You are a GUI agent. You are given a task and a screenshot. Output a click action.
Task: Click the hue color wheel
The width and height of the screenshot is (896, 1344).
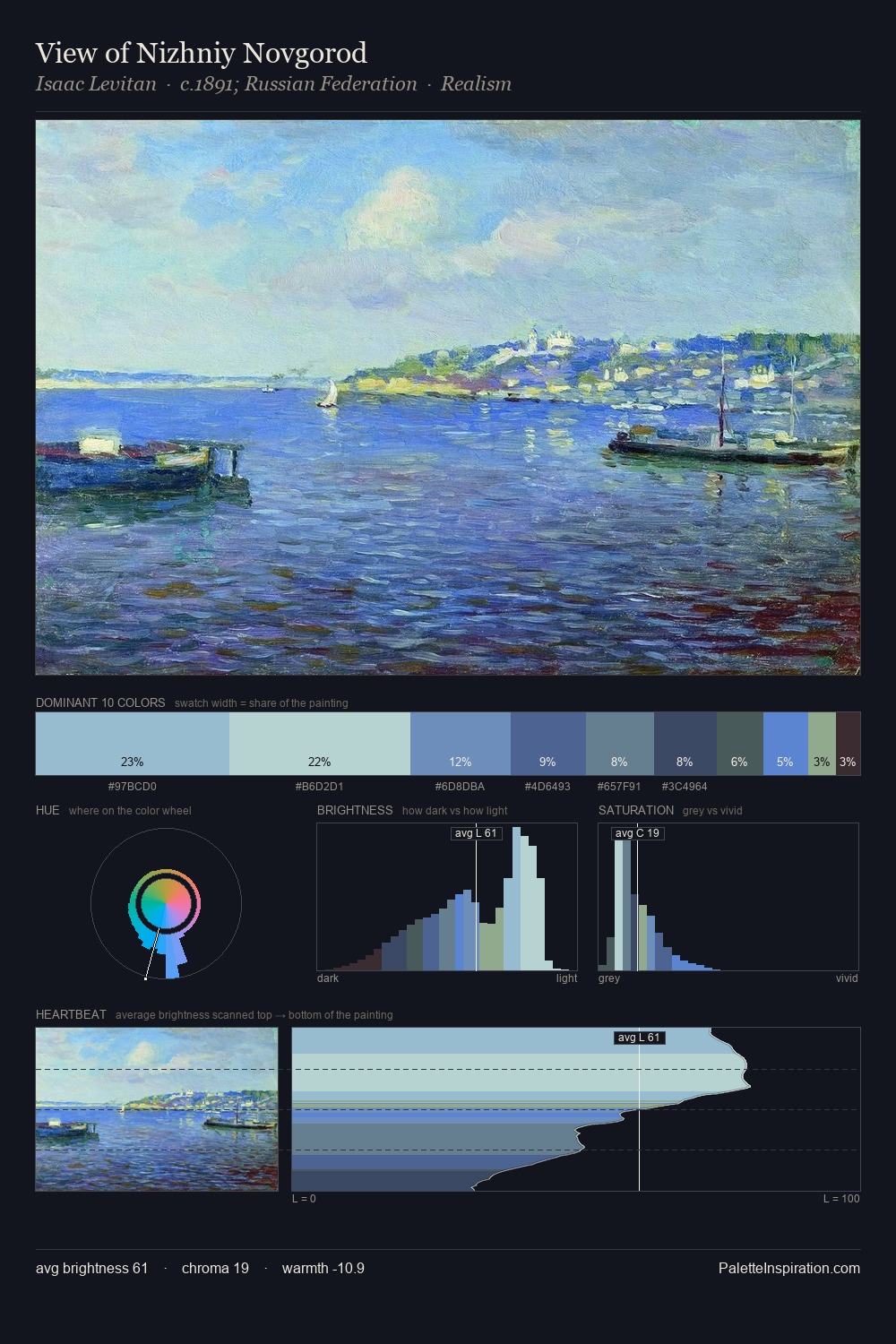[166, 904]
